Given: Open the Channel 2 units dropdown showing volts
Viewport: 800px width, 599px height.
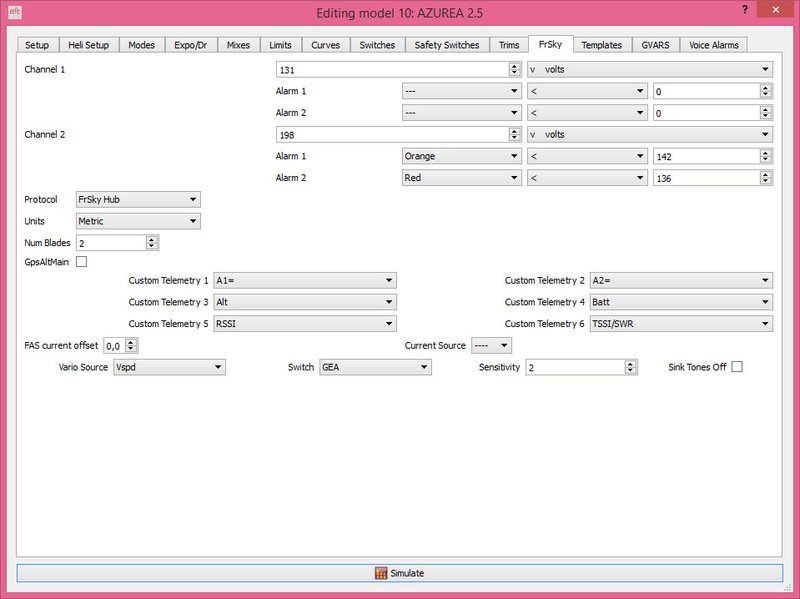Looking at the screenshot, I should point(650,135).
